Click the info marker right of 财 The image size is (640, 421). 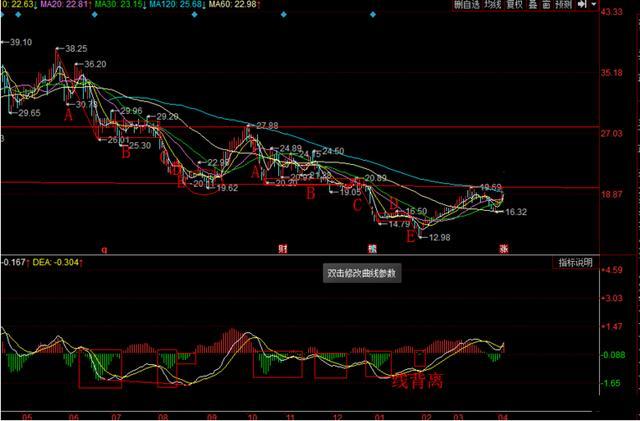[372, 249]
